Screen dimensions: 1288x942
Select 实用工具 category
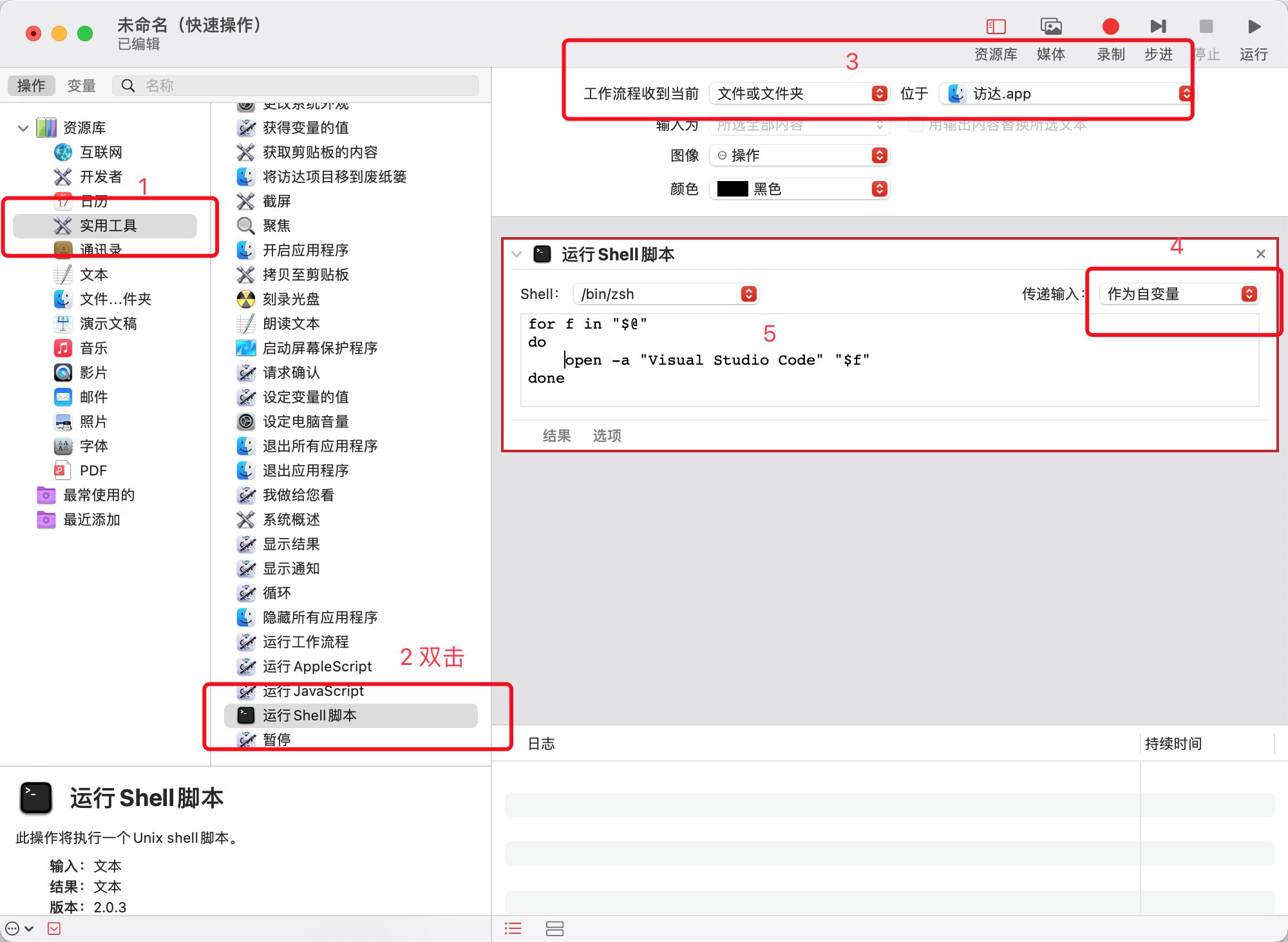(105, 226)
